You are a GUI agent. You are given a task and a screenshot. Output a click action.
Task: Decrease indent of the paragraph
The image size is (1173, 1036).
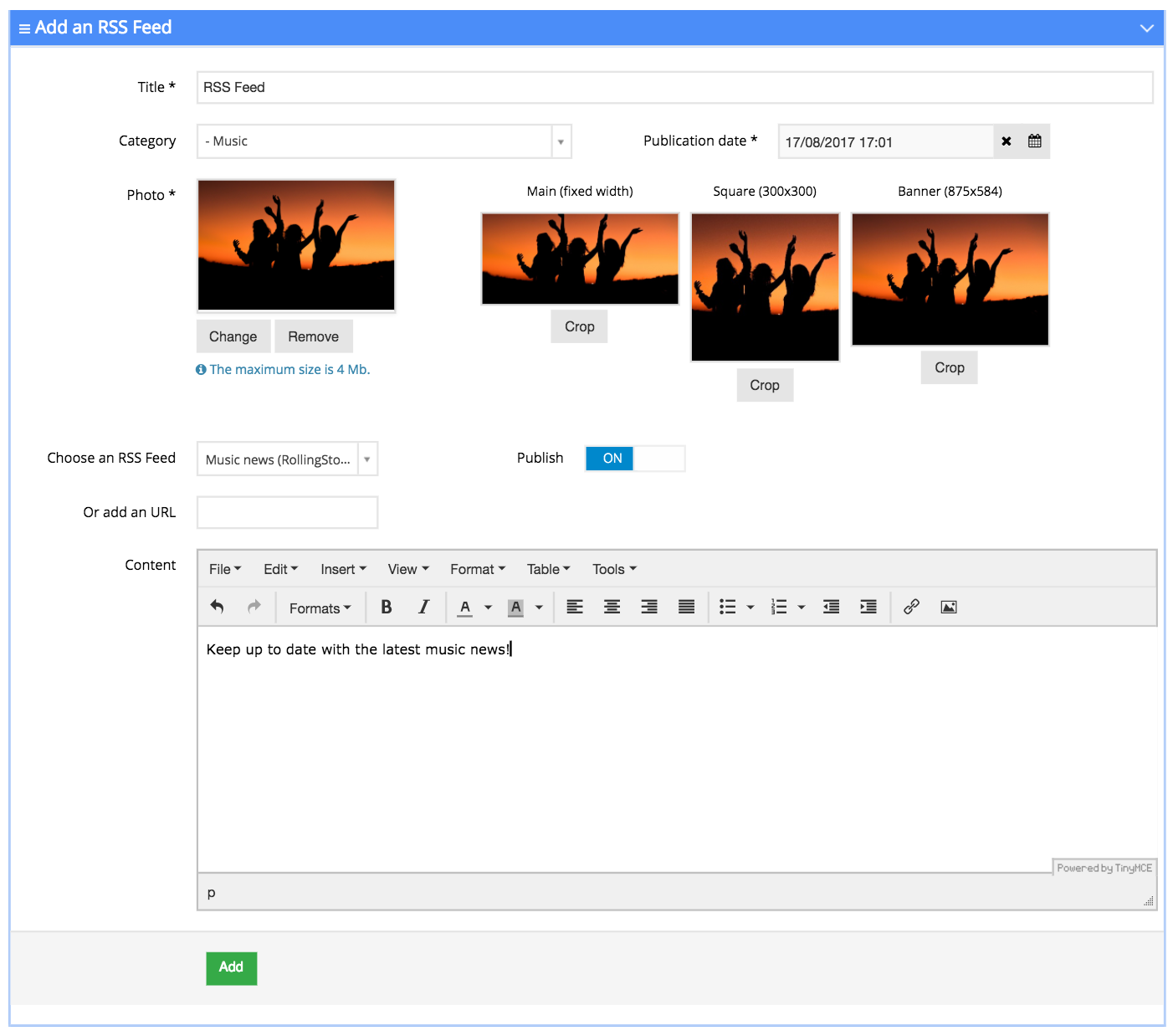832,608
